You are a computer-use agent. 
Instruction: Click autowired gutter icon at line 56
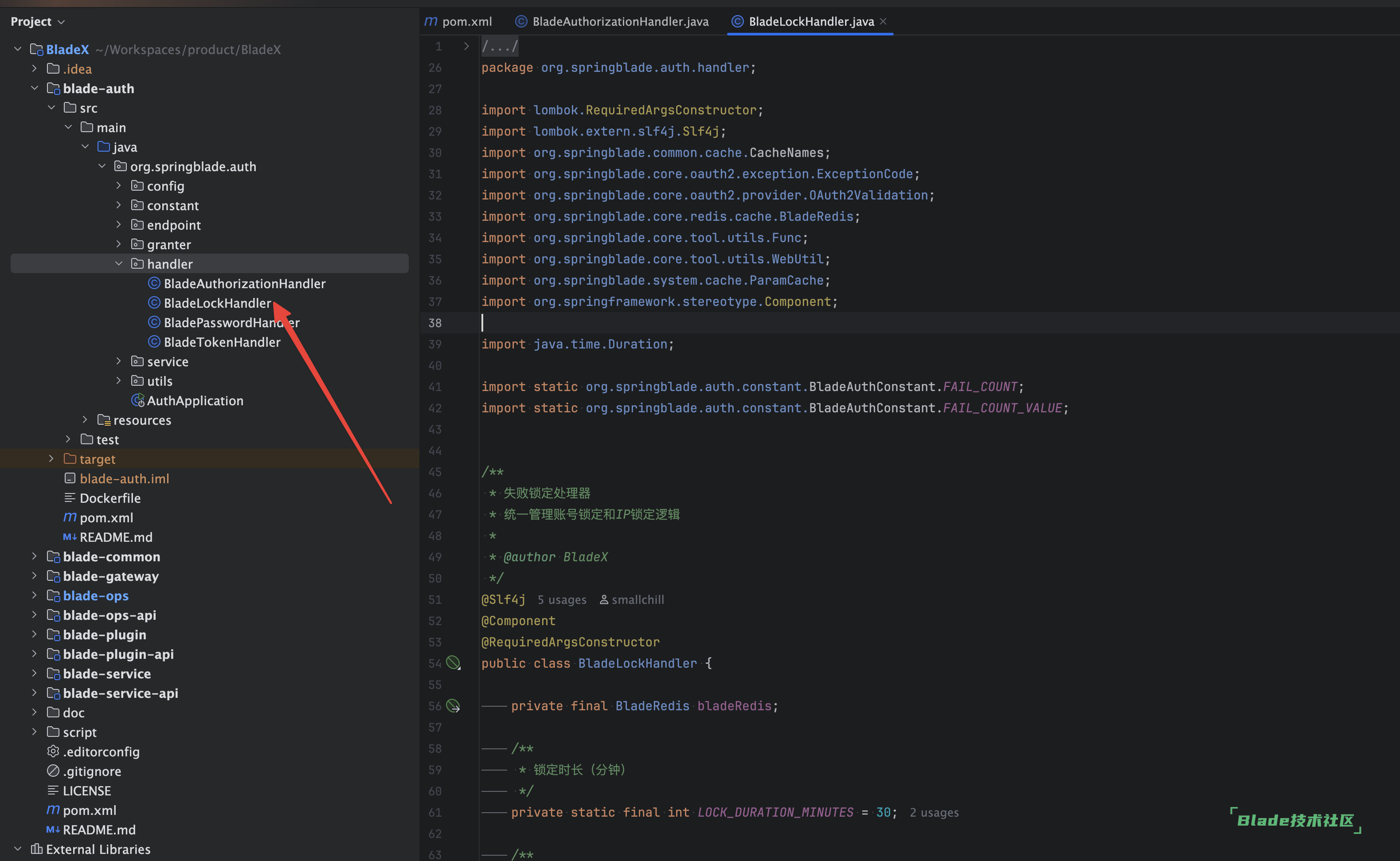pos(453,706)
